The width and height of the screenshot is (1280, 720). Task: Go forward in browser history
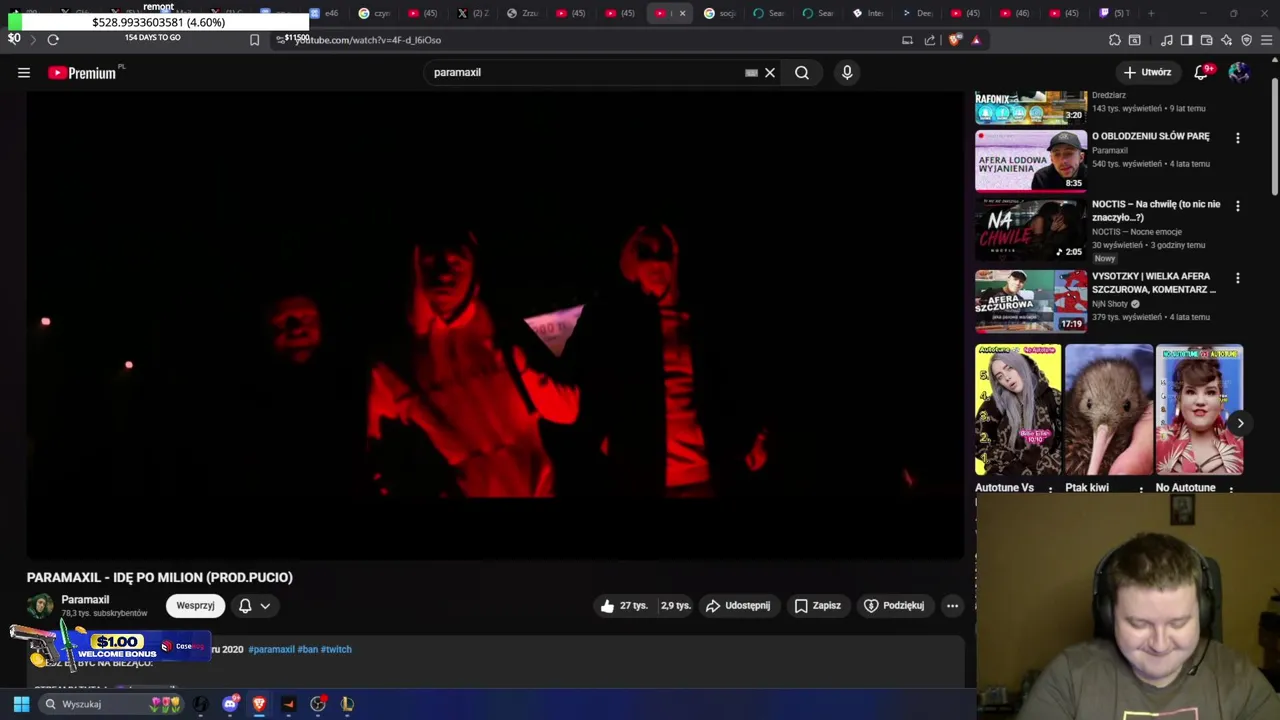pos(32,40)
